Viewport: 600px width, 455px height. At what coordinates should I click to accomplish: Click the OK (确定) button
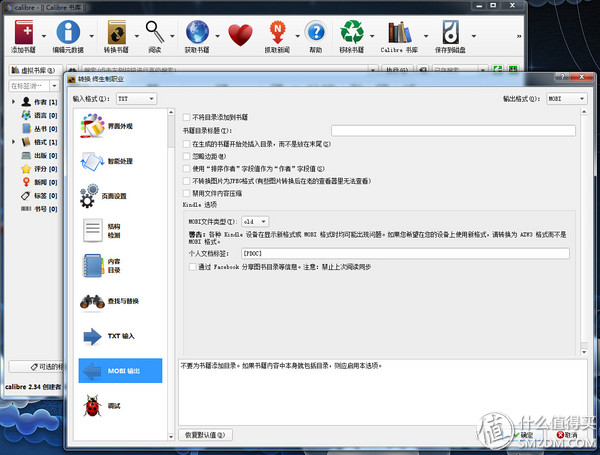[x=526, y=435]
